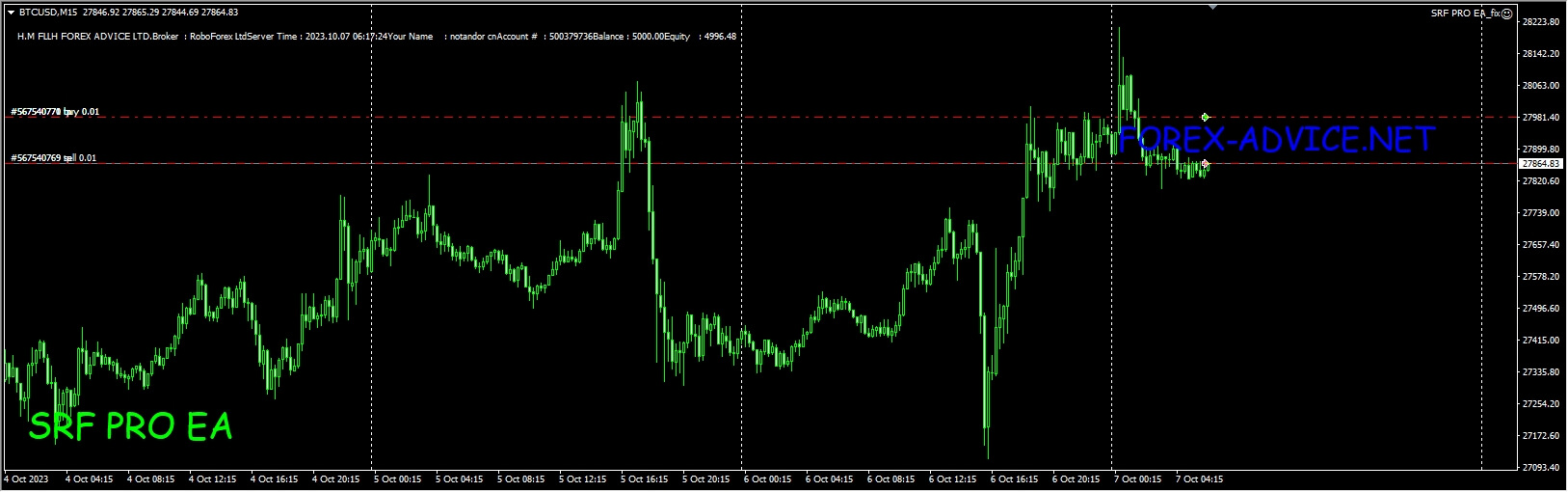
Task: Click the 4 Oct 12:15 time label
Action: [x=212, y=478]
